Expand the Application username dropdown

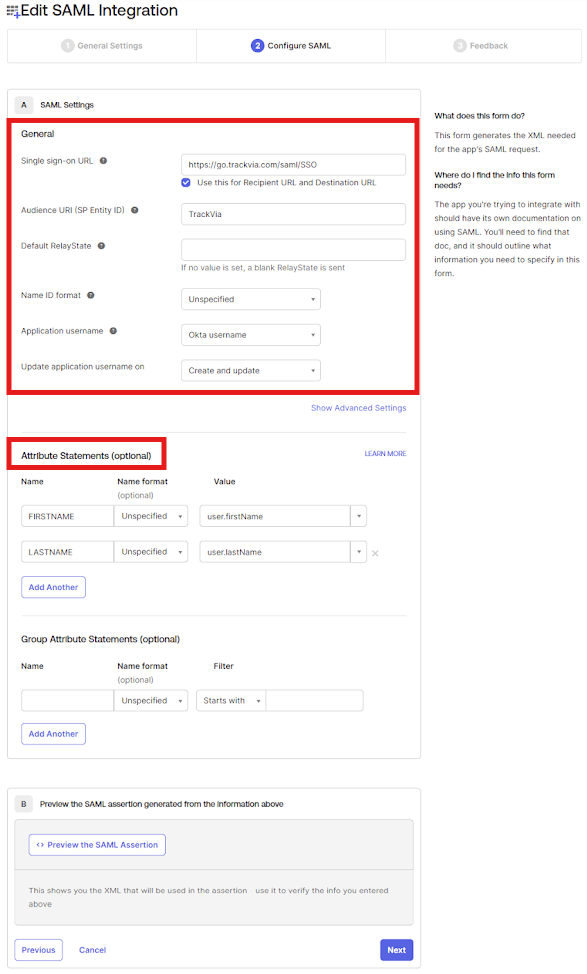click(251, 335)
